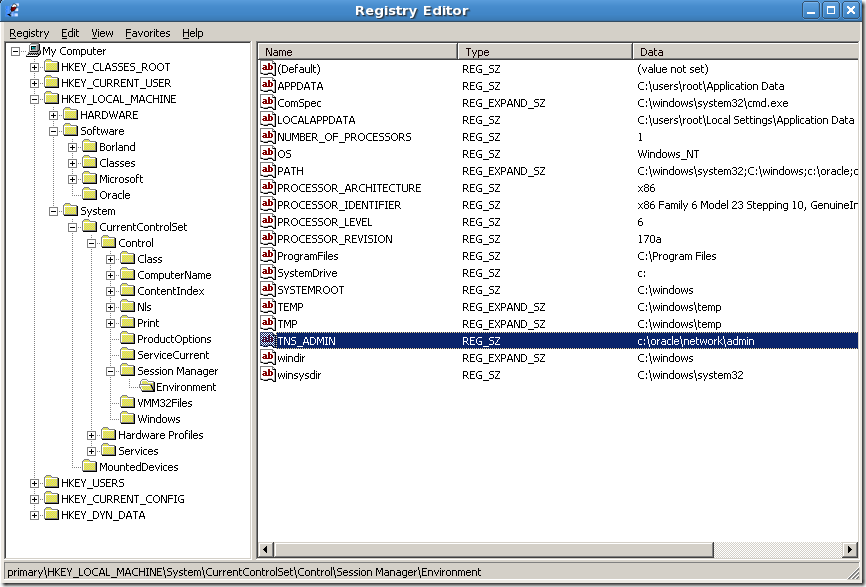Screen dimensions: 866x587
Task: Expand the Services key node
Action: tap(92, 451)
